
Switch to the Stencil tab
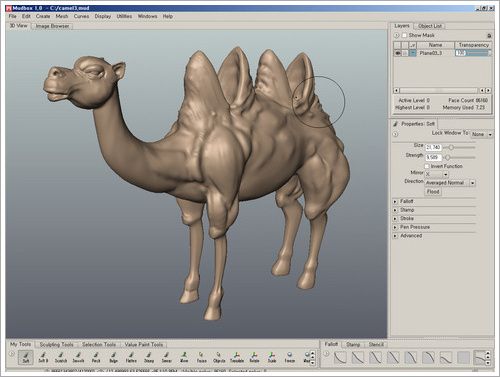[x=376, y=344]
